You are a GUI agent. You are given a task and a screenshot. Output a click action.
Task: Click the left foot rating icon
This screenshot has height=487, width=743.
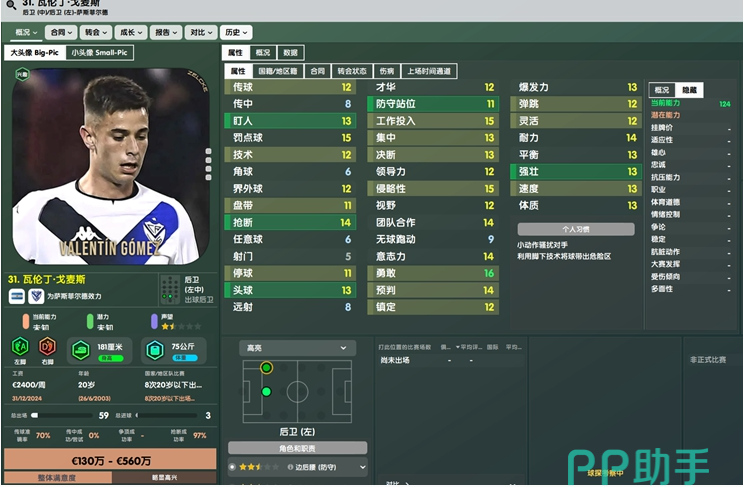(x=20, y=347)
